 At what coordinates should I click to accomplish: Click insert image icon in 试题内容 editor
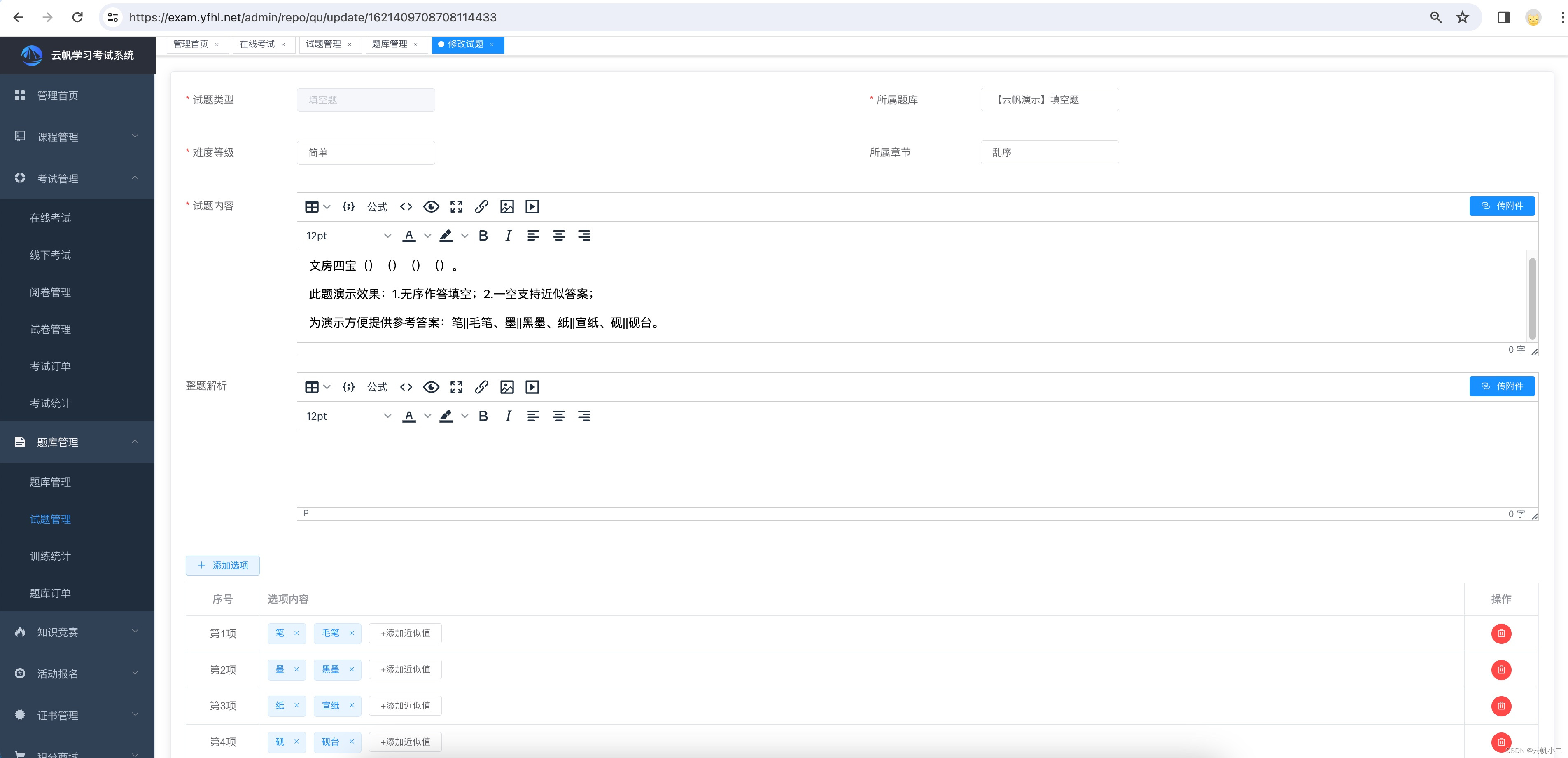pos(506,207)
